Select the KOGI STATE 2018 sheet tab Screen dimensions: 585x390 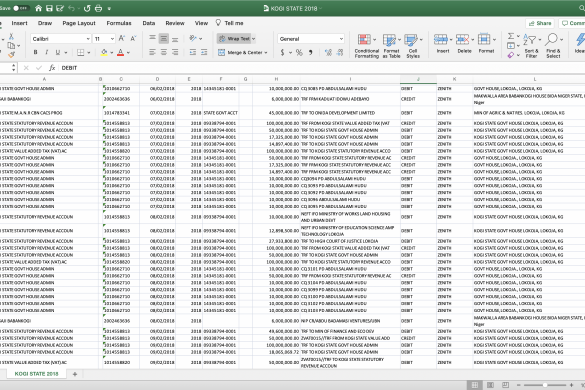(36, 374)
